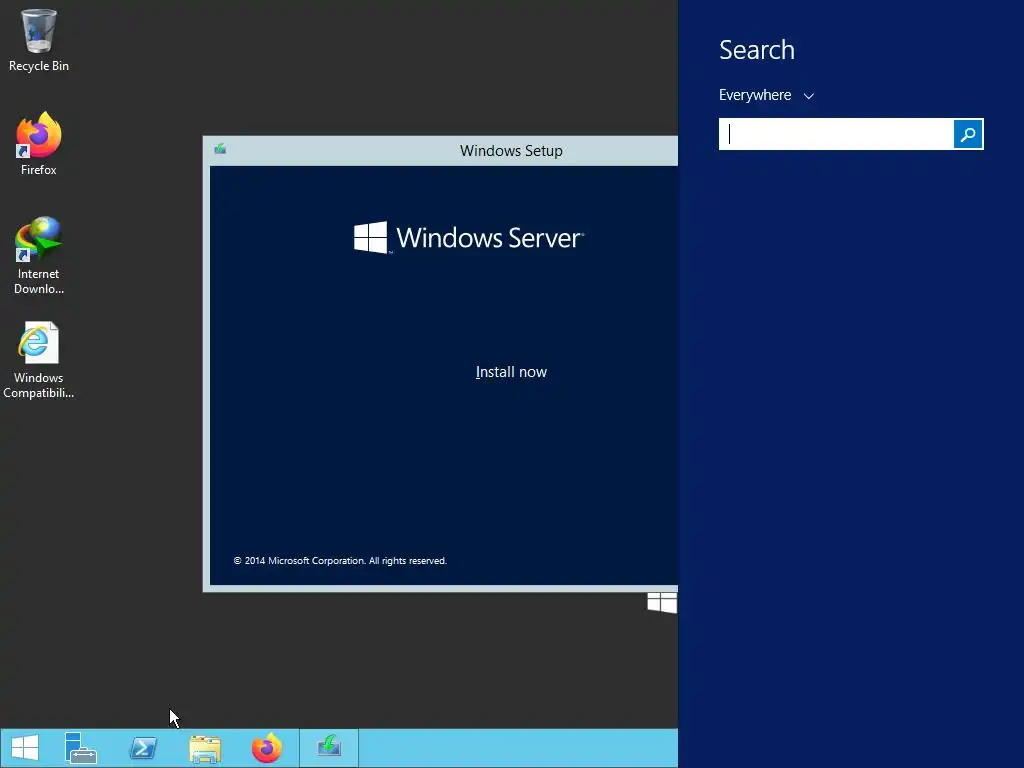1024x768 pixels.
Task: Expand the Everywhere search scope dropdown
Action: [767, 95]
